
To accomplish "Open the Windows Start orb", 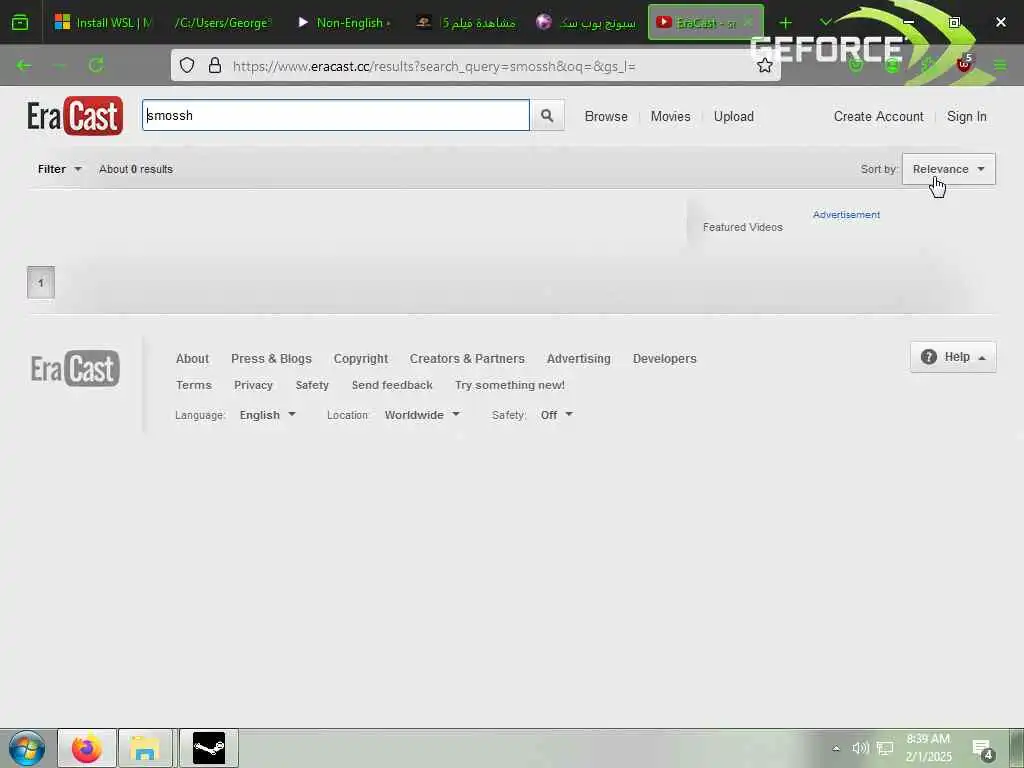I will pyautogui.click(x=27, y=748).
